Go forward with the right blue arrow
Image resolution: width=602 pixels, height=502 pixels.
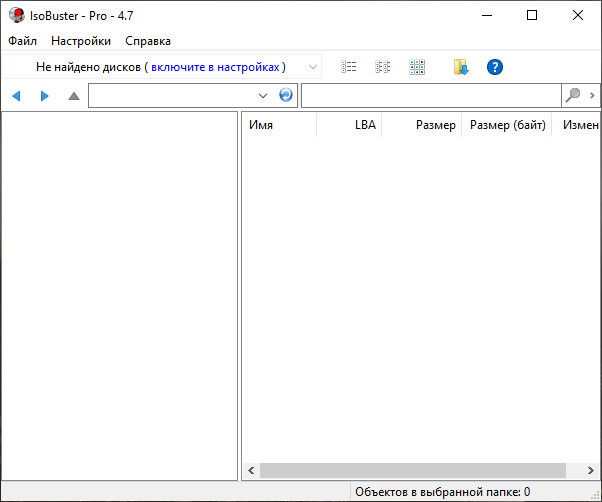point(45,96)
